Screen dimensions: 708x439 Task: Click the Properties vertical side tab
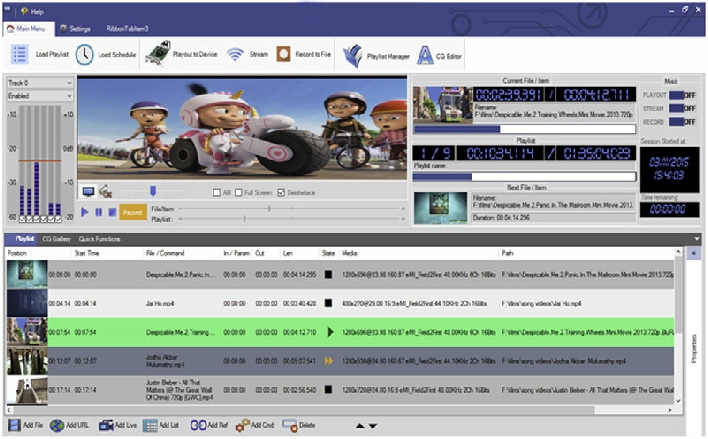(x=694, y=348)
